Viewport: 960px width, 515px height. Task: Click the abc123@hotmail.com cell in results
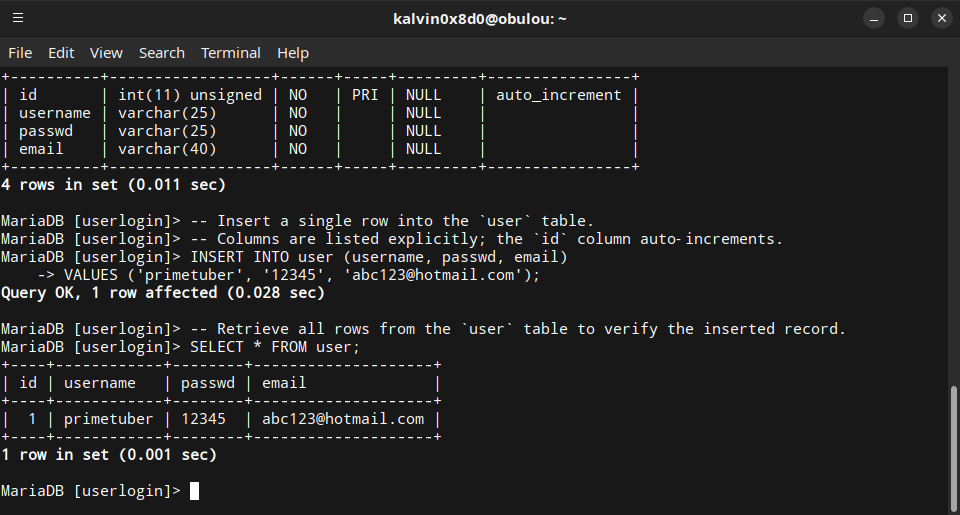point(342,419)
